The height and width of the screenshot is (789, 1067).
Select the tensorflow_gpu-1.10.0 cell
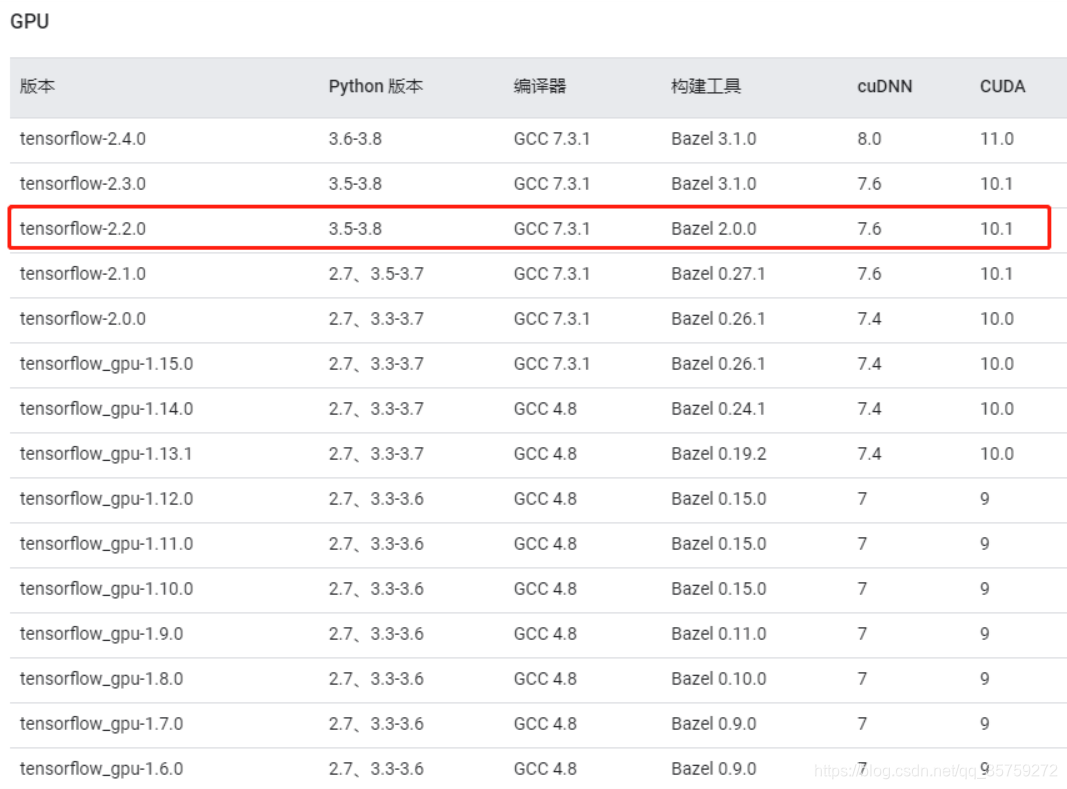pyautogui.click(x=106, y=589)
